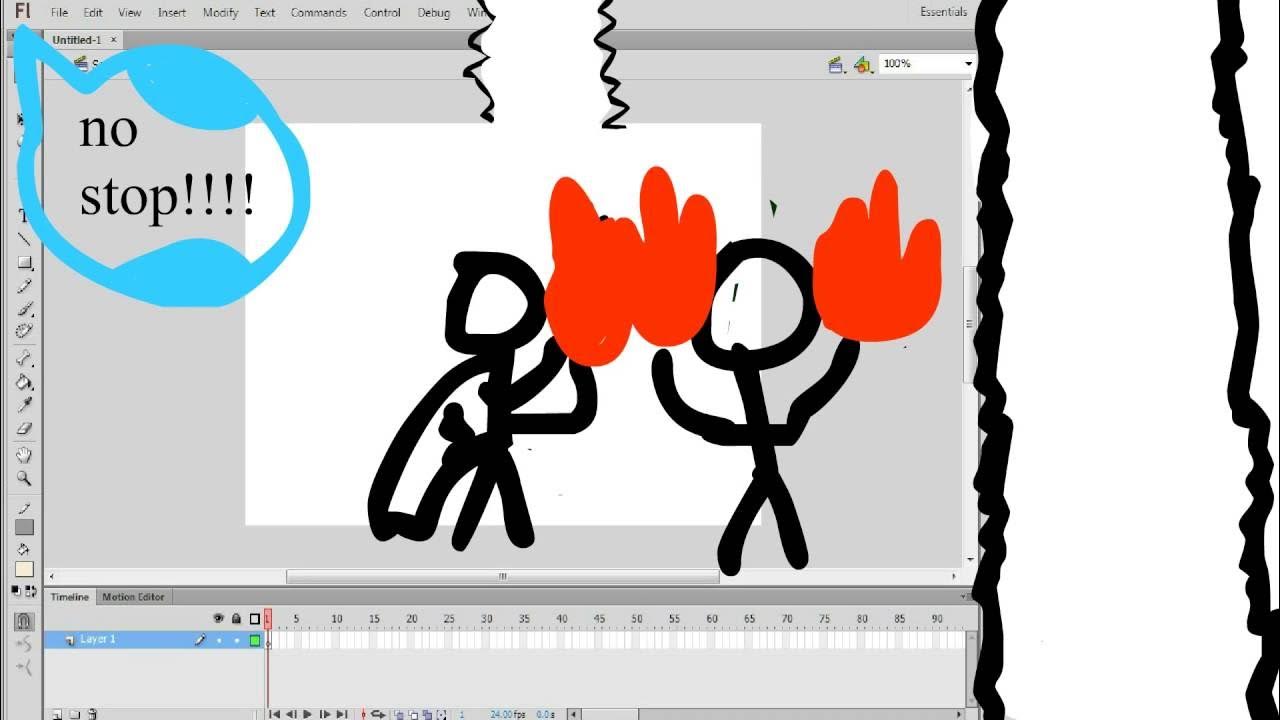Image resolution: width=1280 pixels, height=720 pixels.
Task: Open the fill color swatch
Action: tap(24, 569)
